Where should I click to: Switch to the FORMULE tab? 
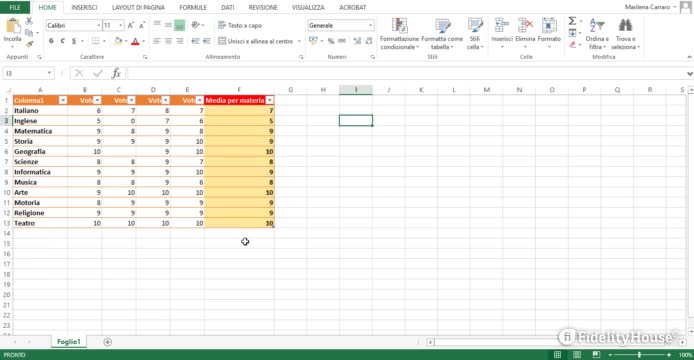[x=193, y=8]
